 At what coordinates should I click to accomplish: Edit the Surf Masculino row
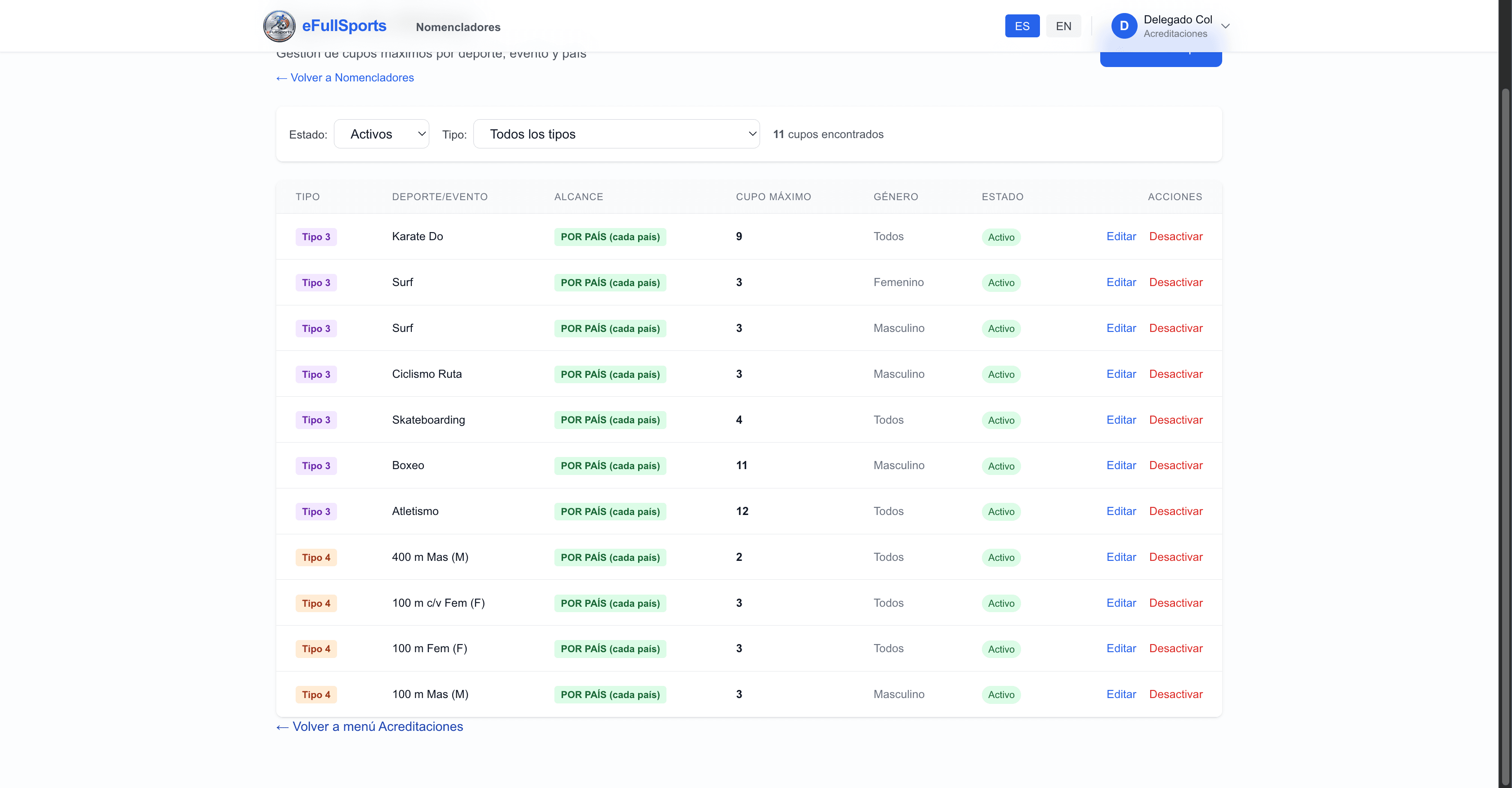[1121, 328]
